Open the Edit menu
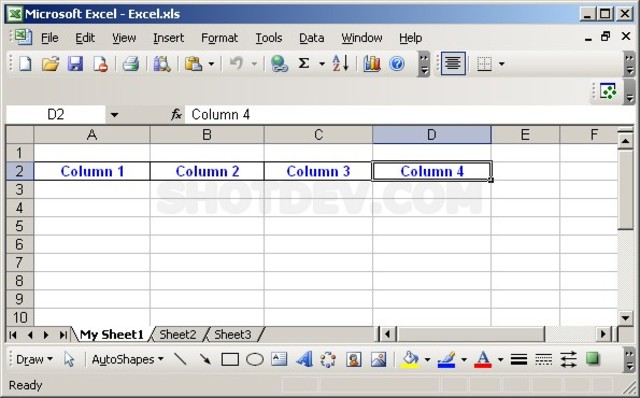Viewport: 640px width, 398px height. point(85,38)
